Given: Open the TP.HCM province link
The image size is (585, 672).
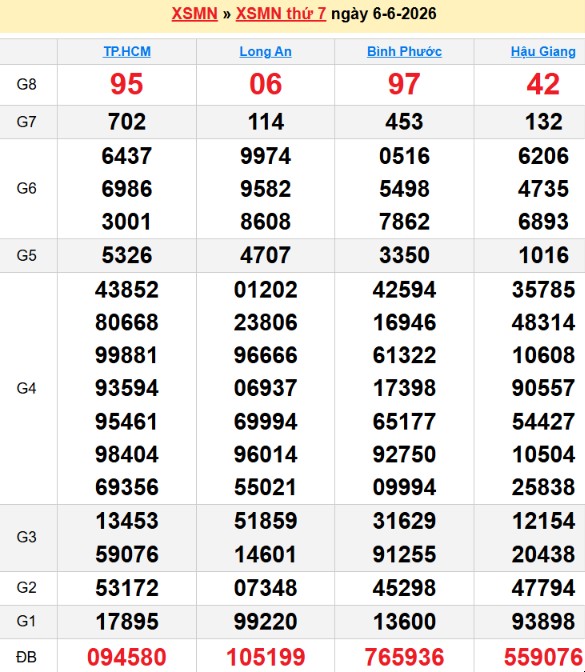Looking at the screenshot, I should 127,51.
